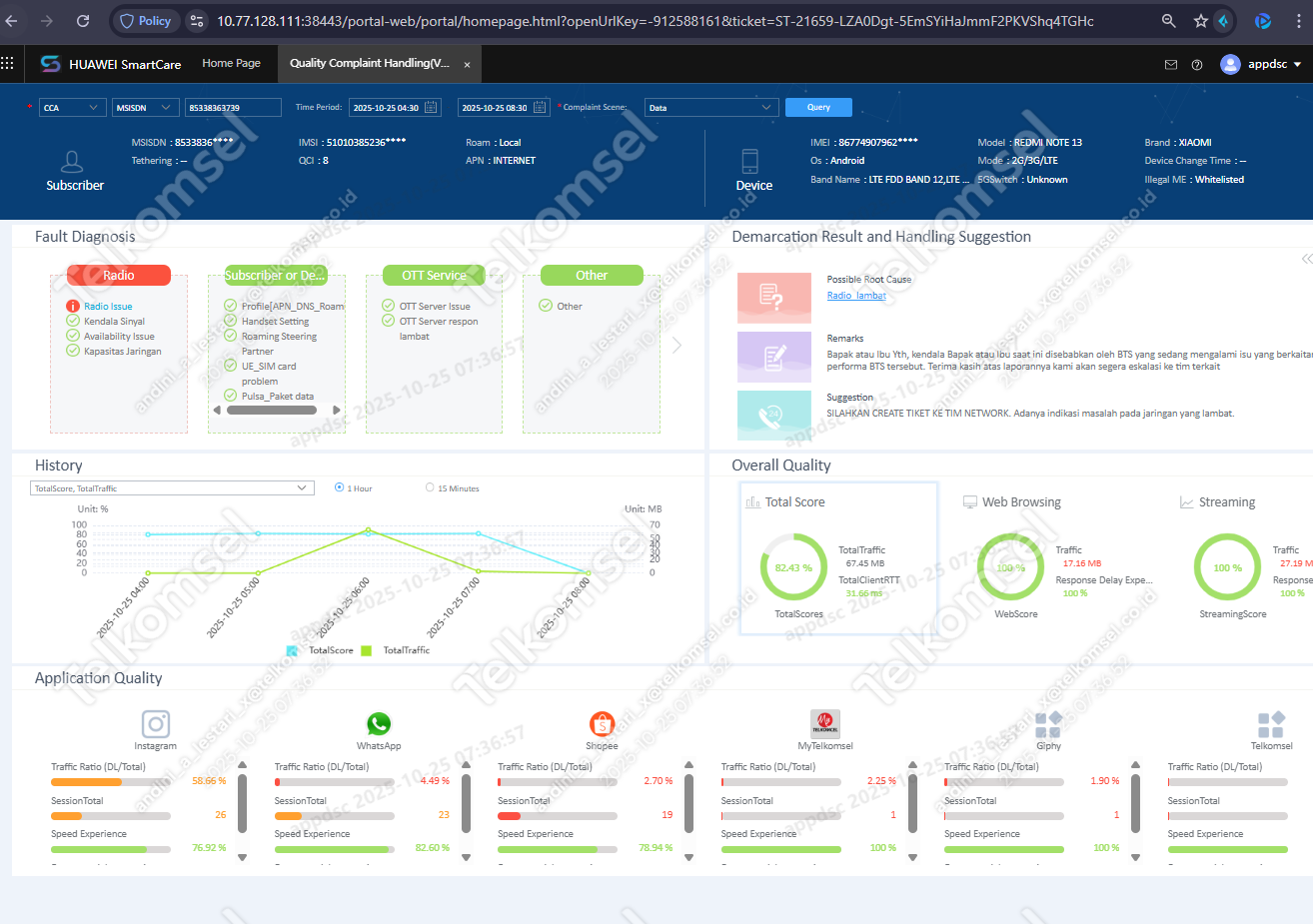1313x924 pixels.
Task: Click the browser Policy button
Action: (145, 21)
